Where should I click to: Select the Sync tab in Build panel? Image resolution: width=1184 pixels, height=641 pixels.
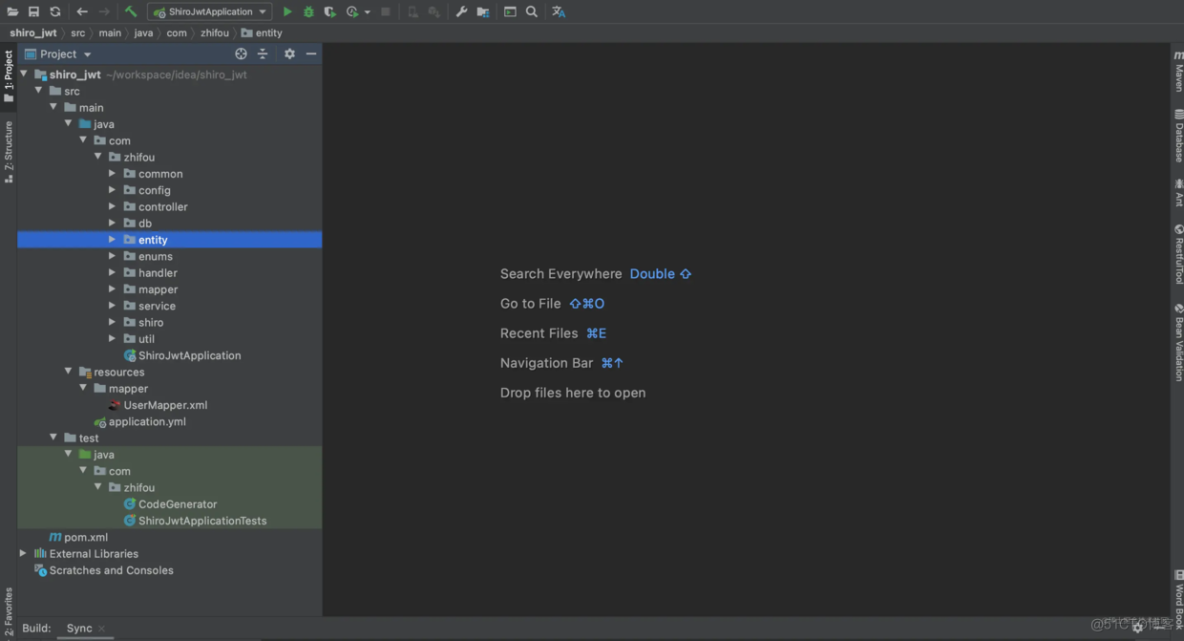click(x=79, y=628)
